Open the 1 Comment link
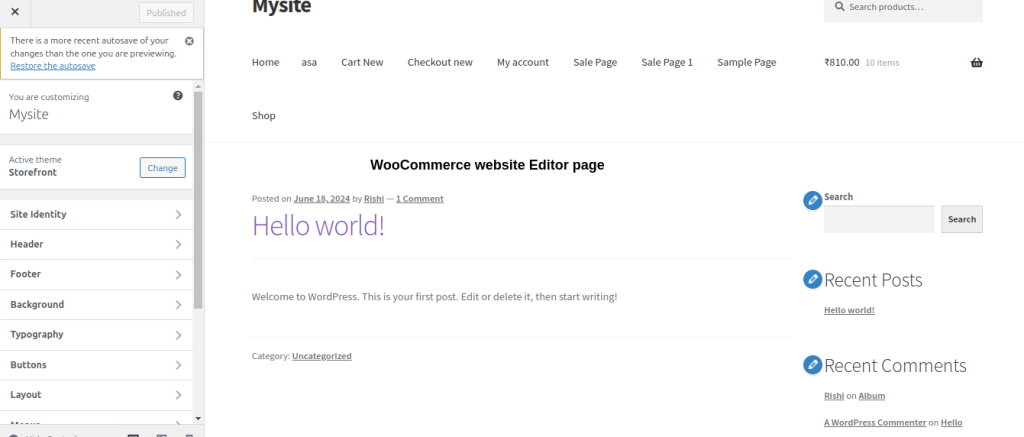The height and width of the screenshot is (437, 1024). tap(419, 199)
